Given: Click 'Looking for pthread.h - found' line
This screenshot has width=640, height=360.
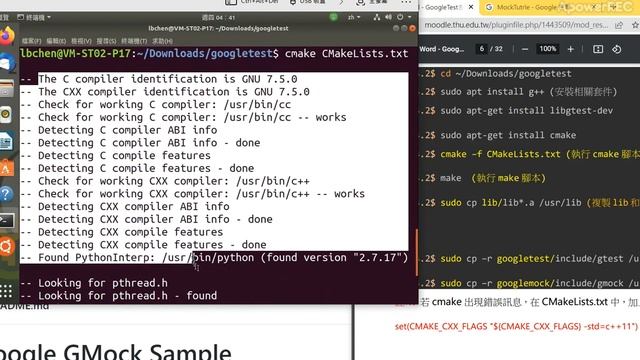Looking at the screenshot, I should click(119, 296).
